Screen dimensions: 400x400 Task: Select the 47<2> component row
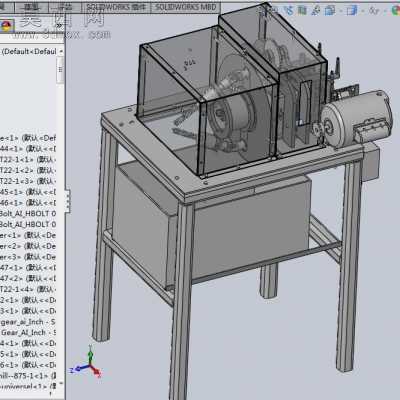(28, 278)
